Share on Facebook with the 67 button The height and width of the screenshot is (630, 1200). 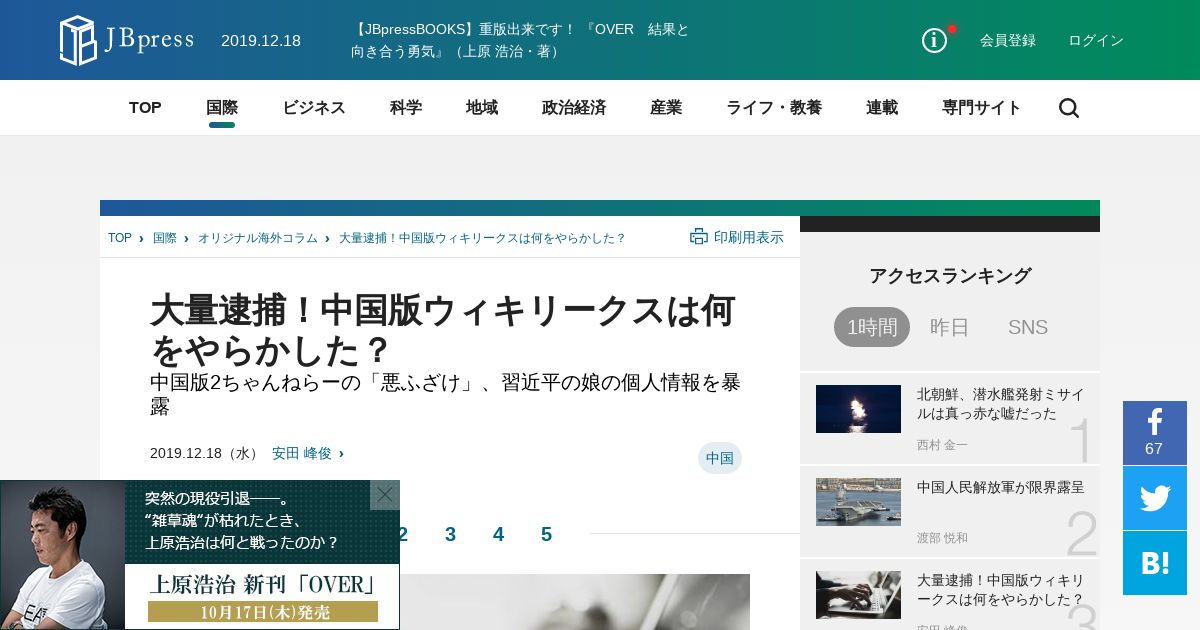pos(1154,433)
